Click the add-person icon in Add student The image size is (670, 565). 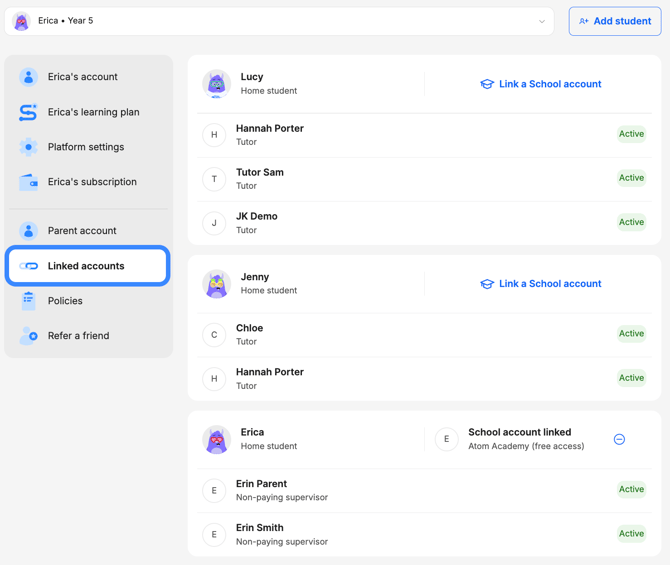tap(584, 21)
